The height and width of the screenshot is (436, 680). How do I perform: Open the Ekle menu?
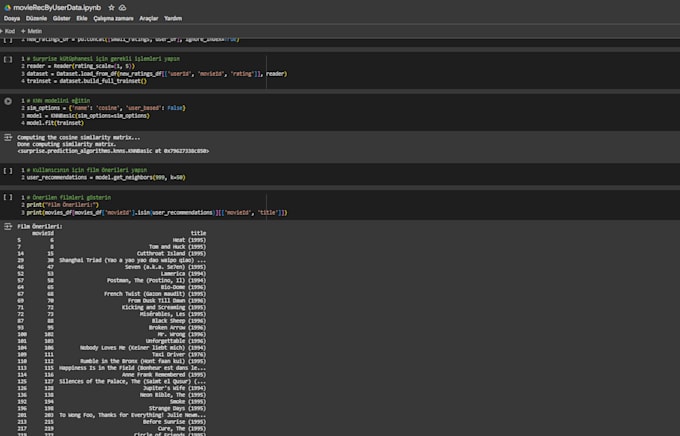point(82,18)
